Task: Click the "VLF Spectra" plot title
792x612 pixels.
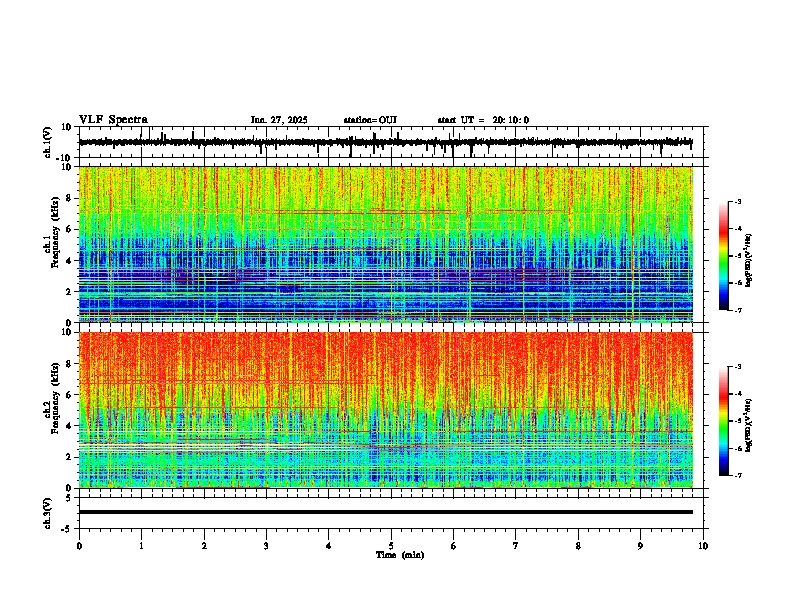Action: pyautogui.click(x=113, y=120)
